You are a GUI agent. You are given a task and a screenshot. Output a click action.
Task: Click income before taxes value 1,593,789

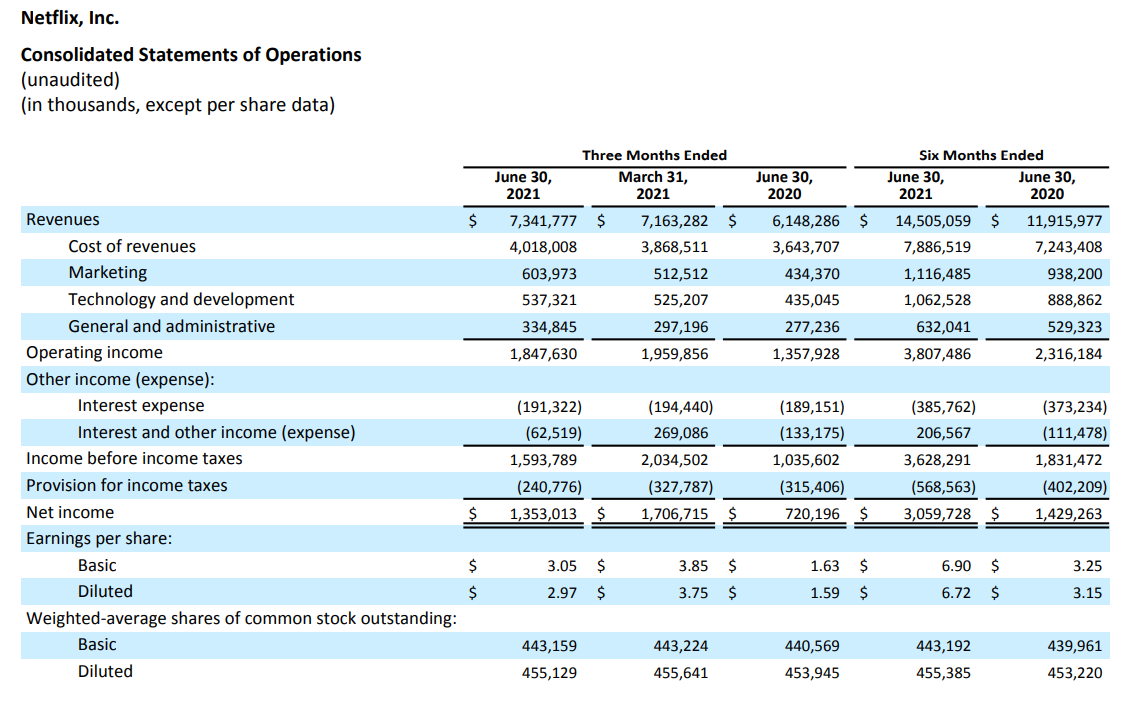point(543,460)
